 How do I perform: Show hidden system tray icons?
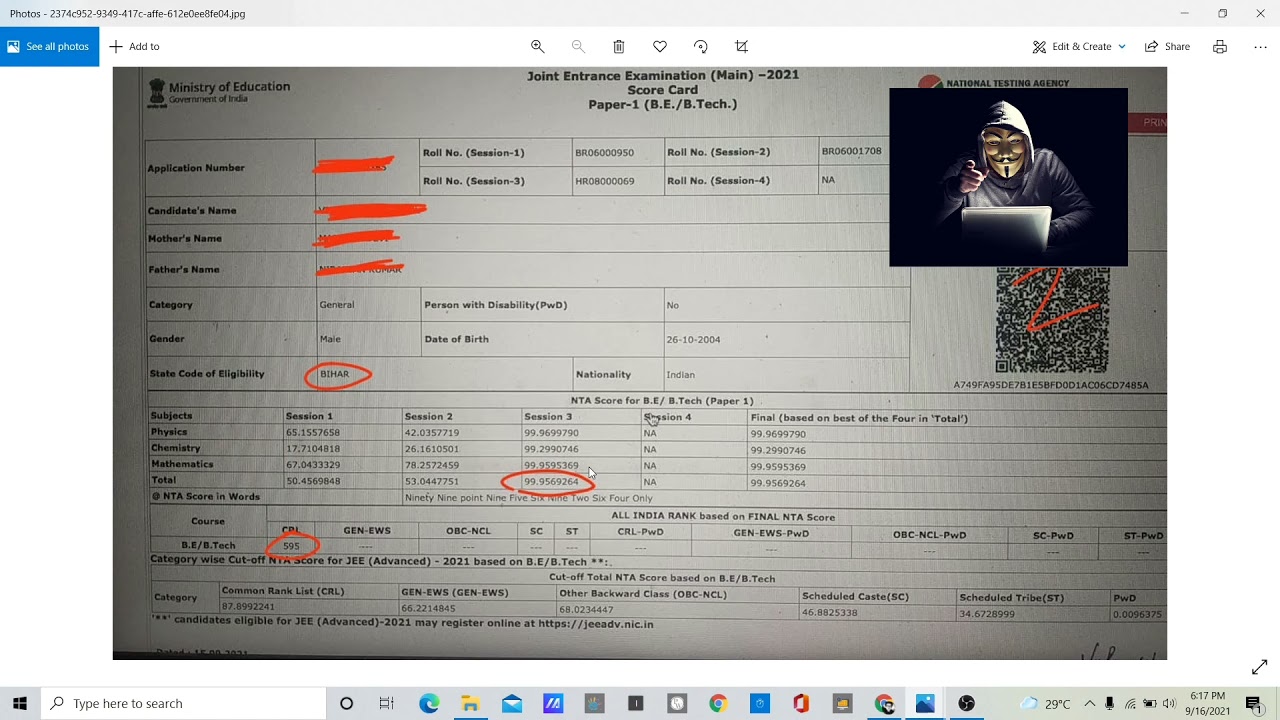click(x=1090, y=703)
